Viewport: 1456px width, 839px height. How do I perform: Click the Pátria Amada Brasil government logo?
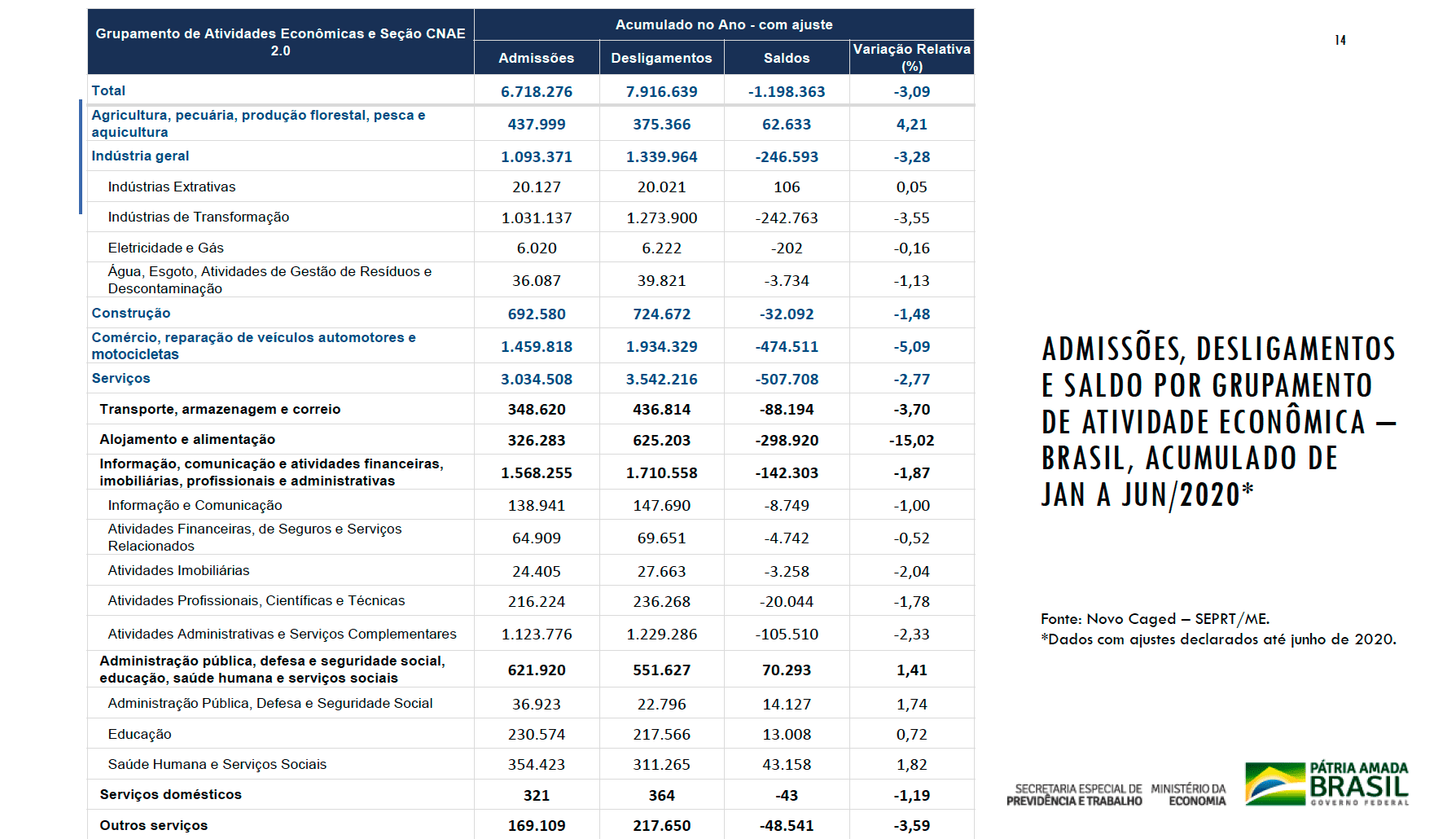pyautogui.click(x=1327, y=784)
